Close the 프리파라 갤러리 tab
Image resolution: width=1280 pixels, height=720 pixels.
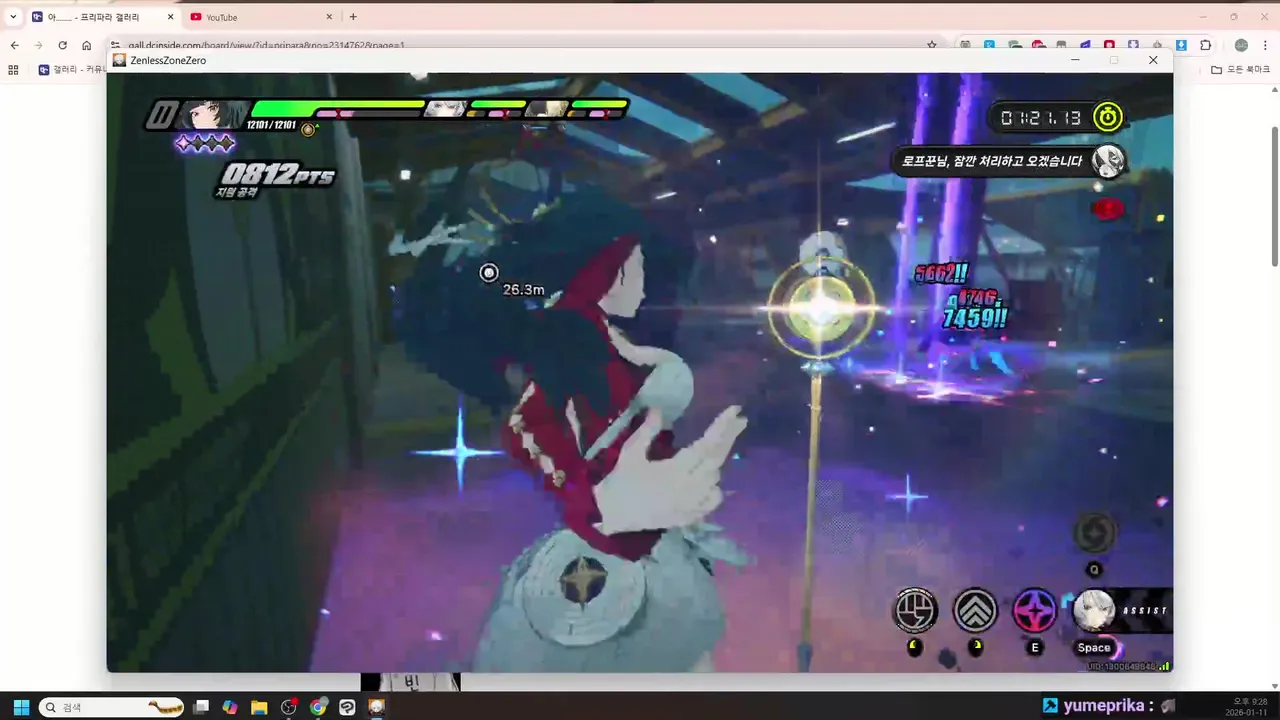tap(170, 17)
